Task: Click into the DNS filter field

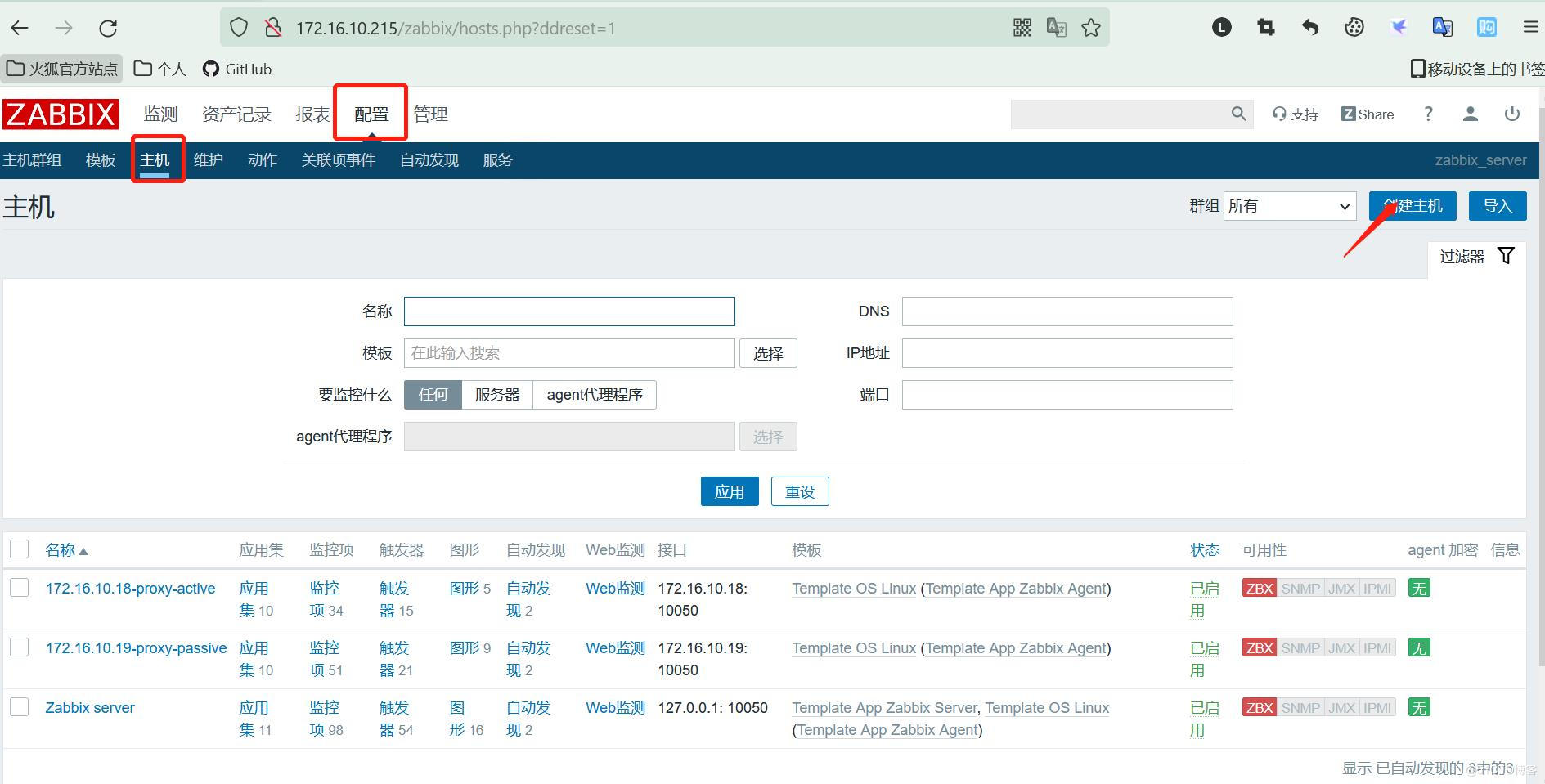Action: click(x=1067, y=311)
